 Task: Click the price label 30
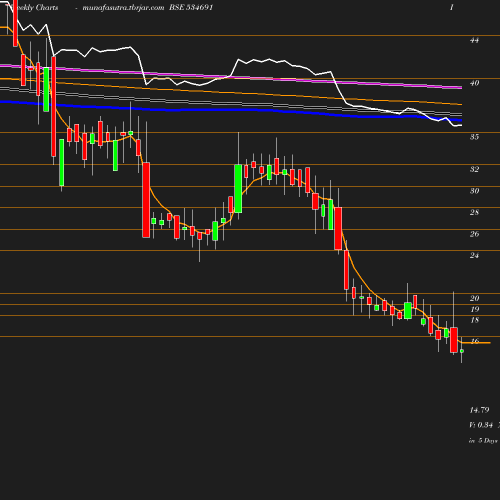(474, 191)
